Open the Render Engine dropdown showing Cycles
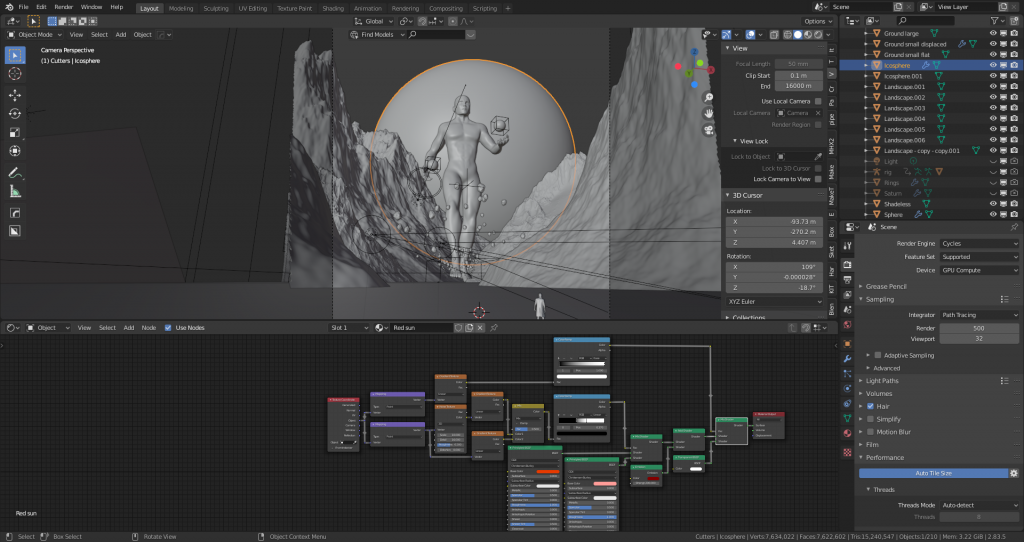 (979, 243)
